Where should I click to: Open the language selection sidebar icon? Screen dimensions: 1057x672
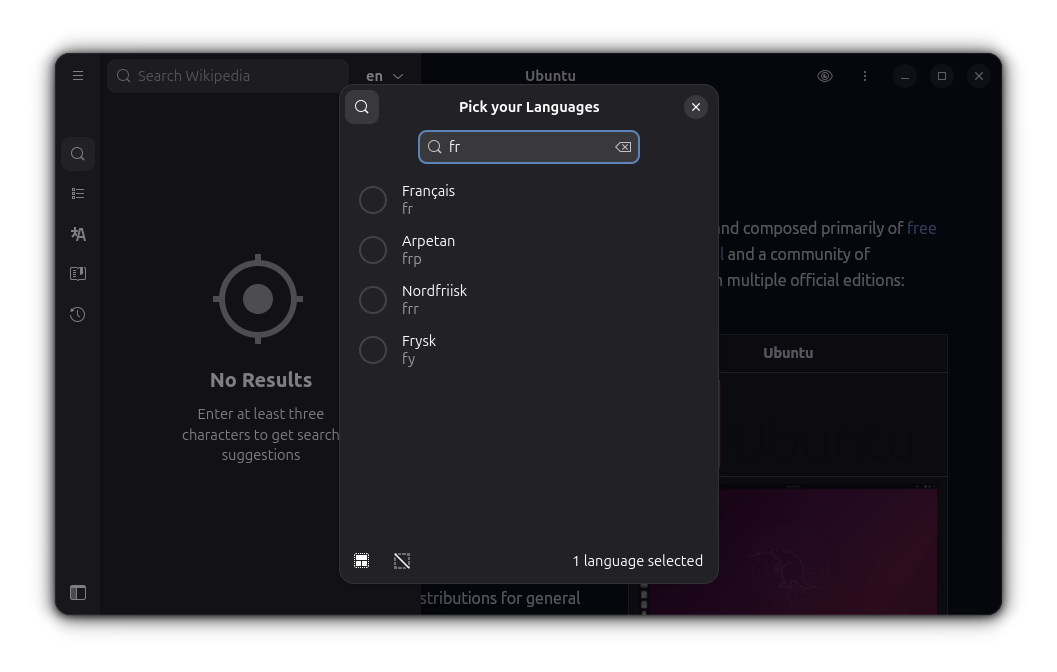click(77, 233)
